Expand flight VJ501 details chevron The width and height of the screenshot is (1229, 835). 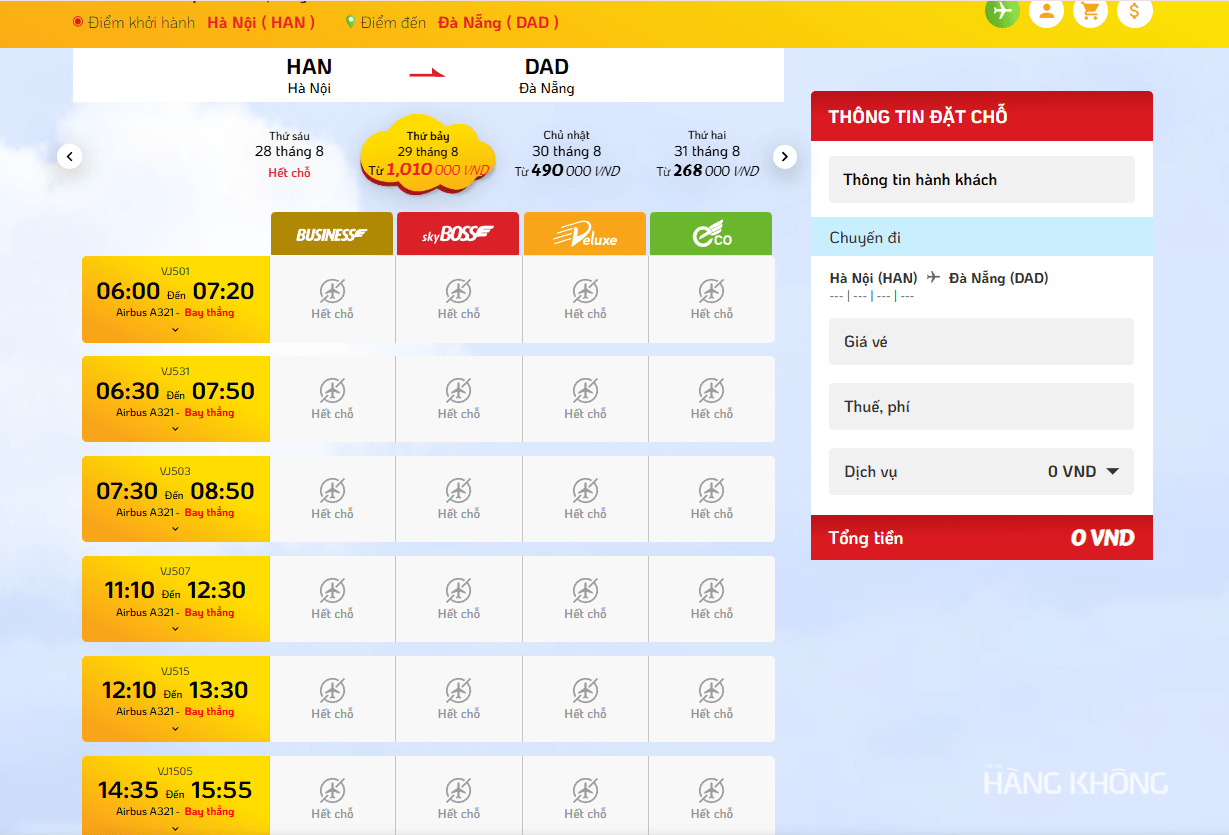click(175, 329)
